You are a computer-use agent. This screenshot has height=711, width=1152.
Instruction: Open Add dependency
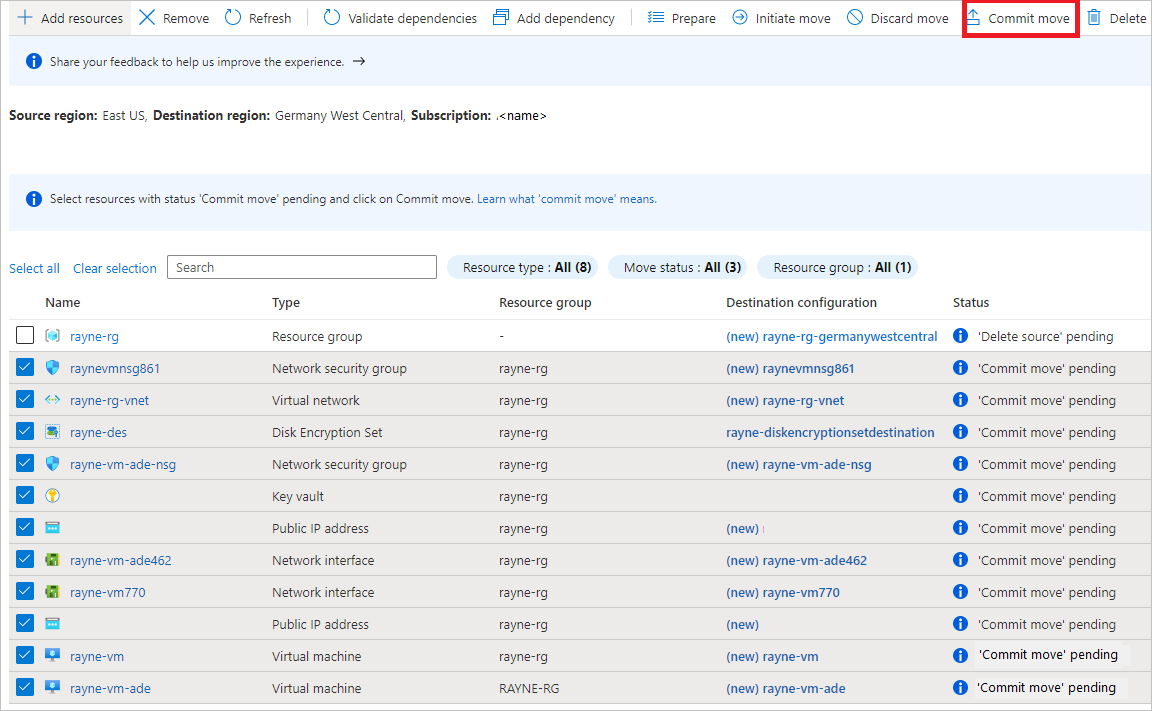coord(499,17)
